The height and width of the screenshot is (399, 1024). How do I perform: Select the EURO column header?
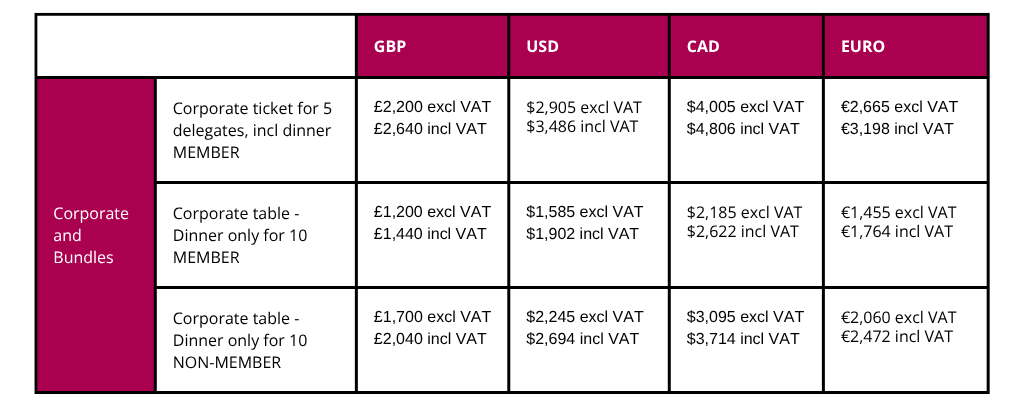coord(906,46)
